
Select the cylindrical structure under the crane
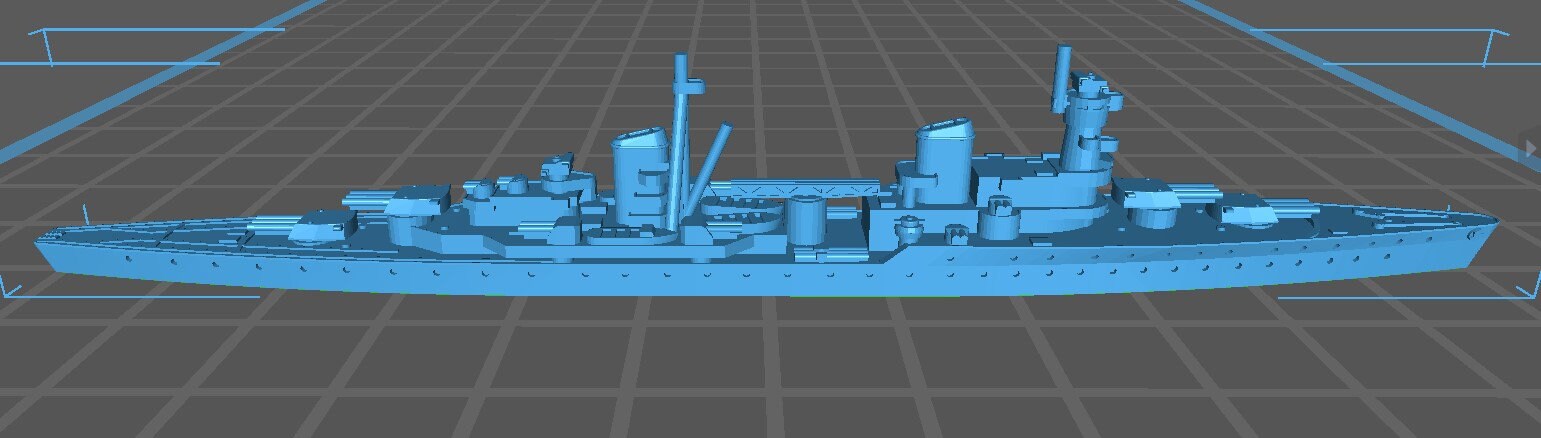click(x=805, y=220)
